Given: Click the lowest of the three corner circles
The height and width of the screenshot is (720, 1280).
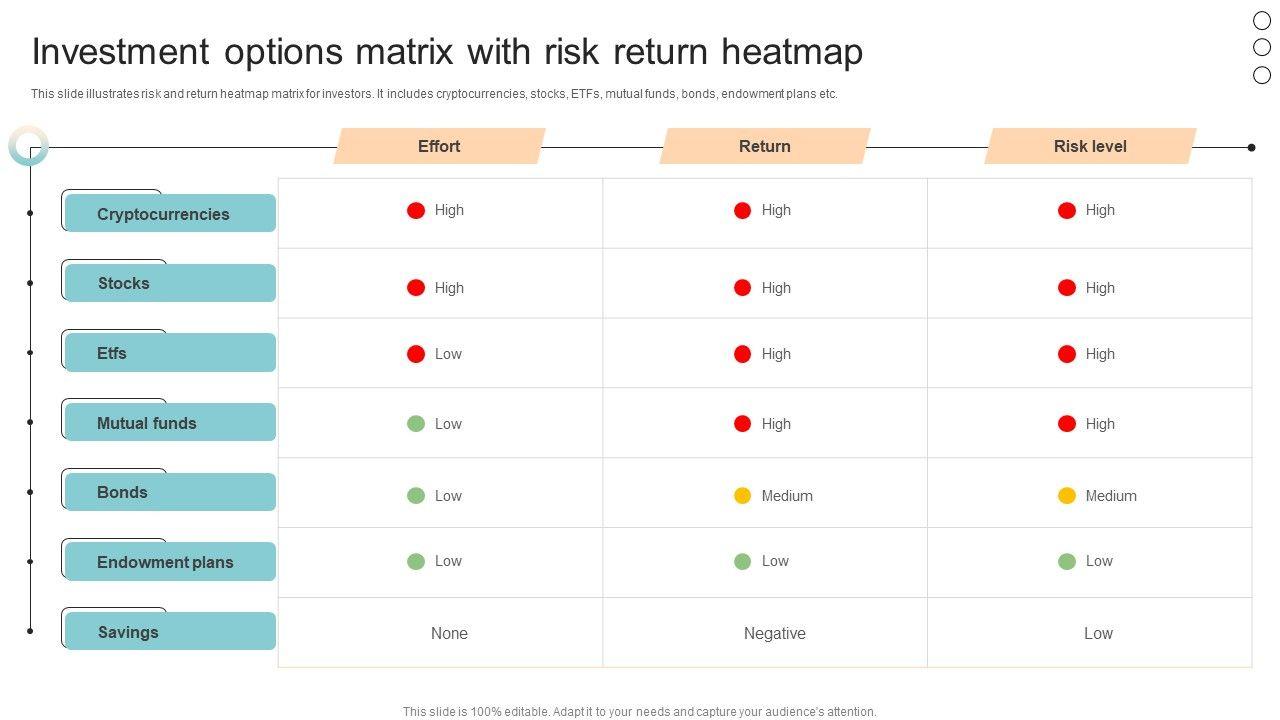Looking at the screenshot, I should (x=1262, y=75).
